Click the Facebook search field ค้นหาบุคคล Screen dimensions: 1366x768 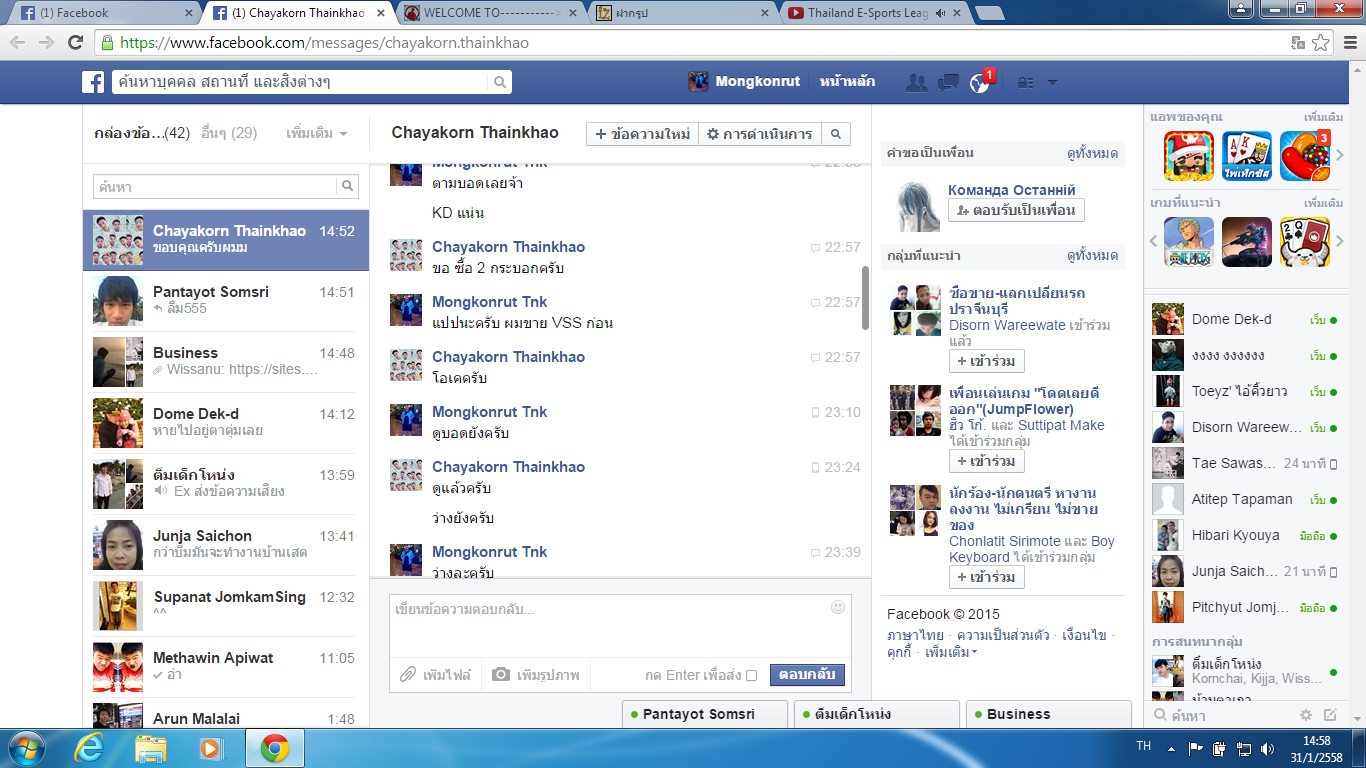(x=299, y=82)
